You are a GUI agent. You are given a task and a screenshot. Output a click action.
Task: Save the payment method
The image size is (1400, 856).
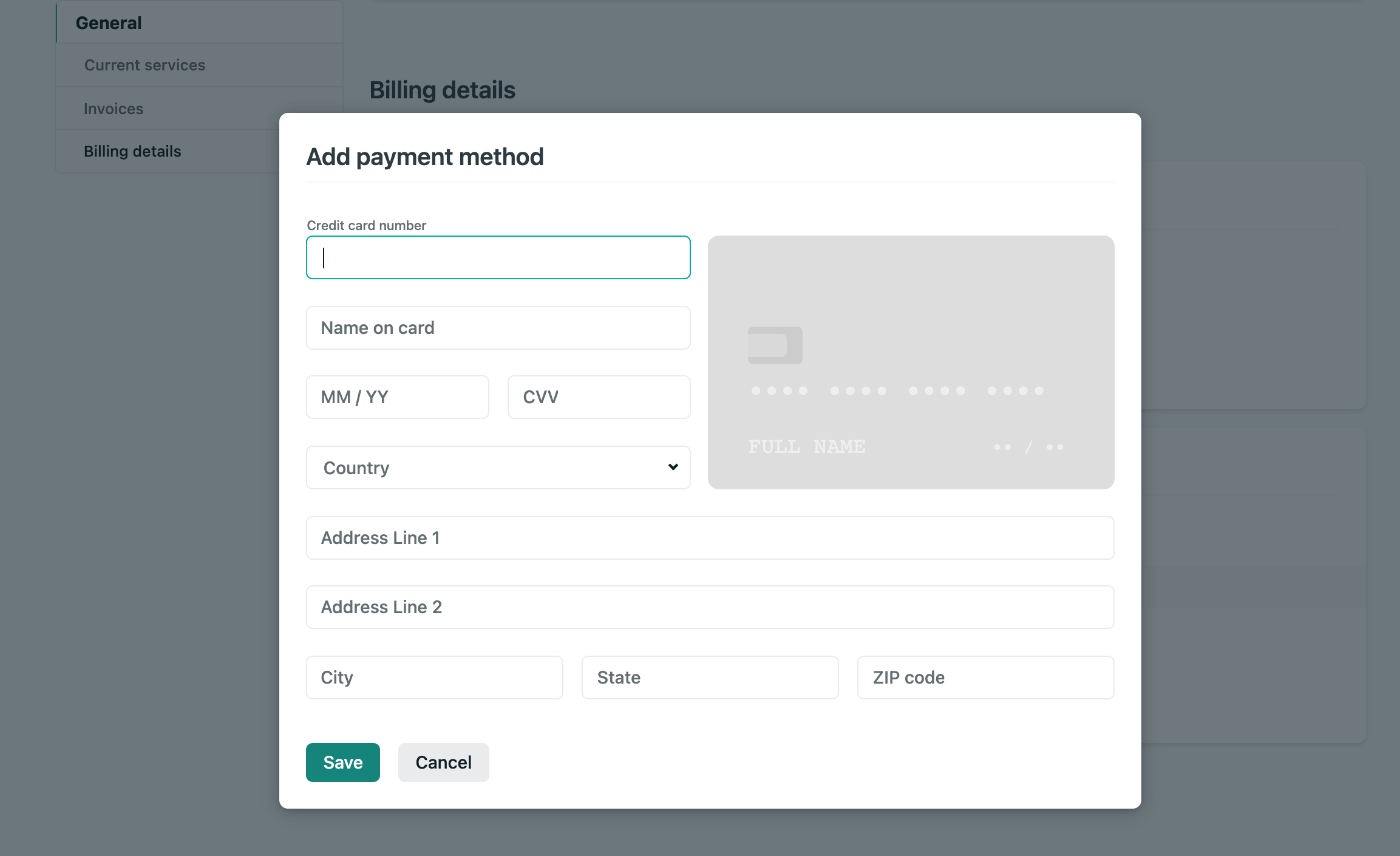[342, 763]
